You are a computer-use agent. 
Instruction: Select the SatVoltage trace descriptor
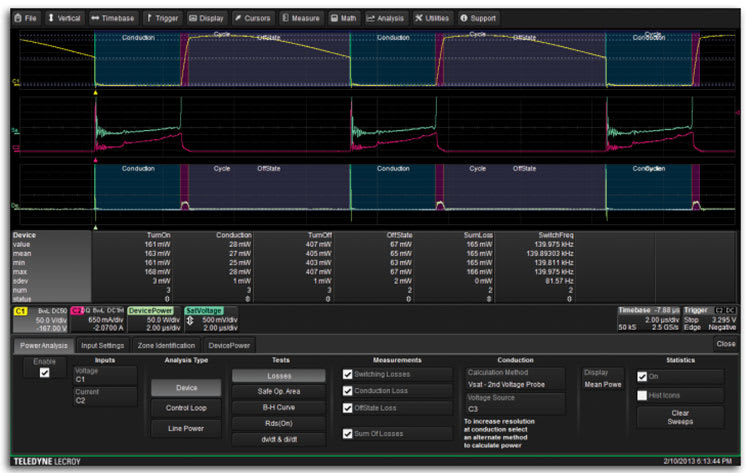[214, 318]
